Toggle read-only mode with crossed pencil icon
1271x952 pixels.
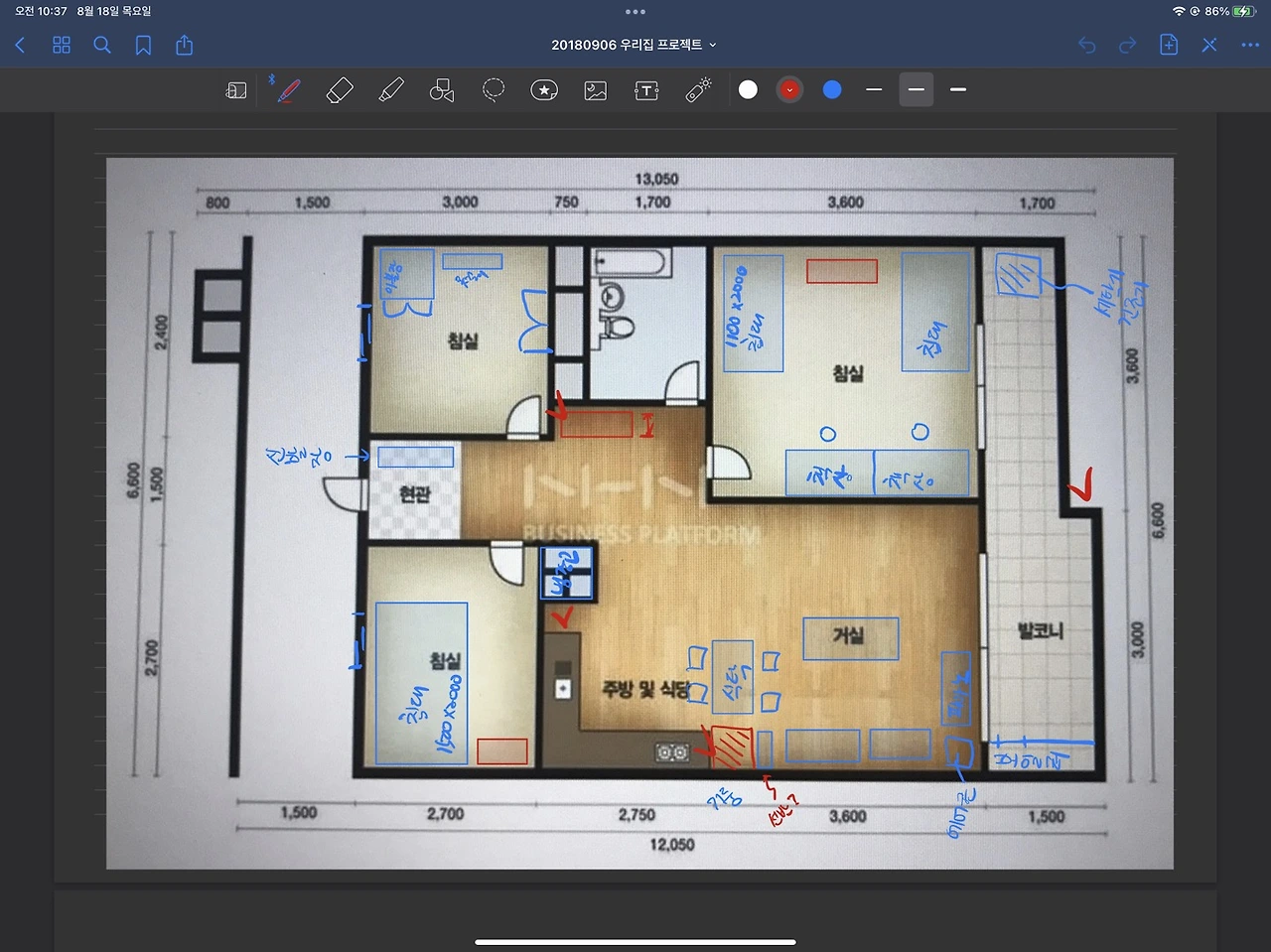coord(1209,45)
